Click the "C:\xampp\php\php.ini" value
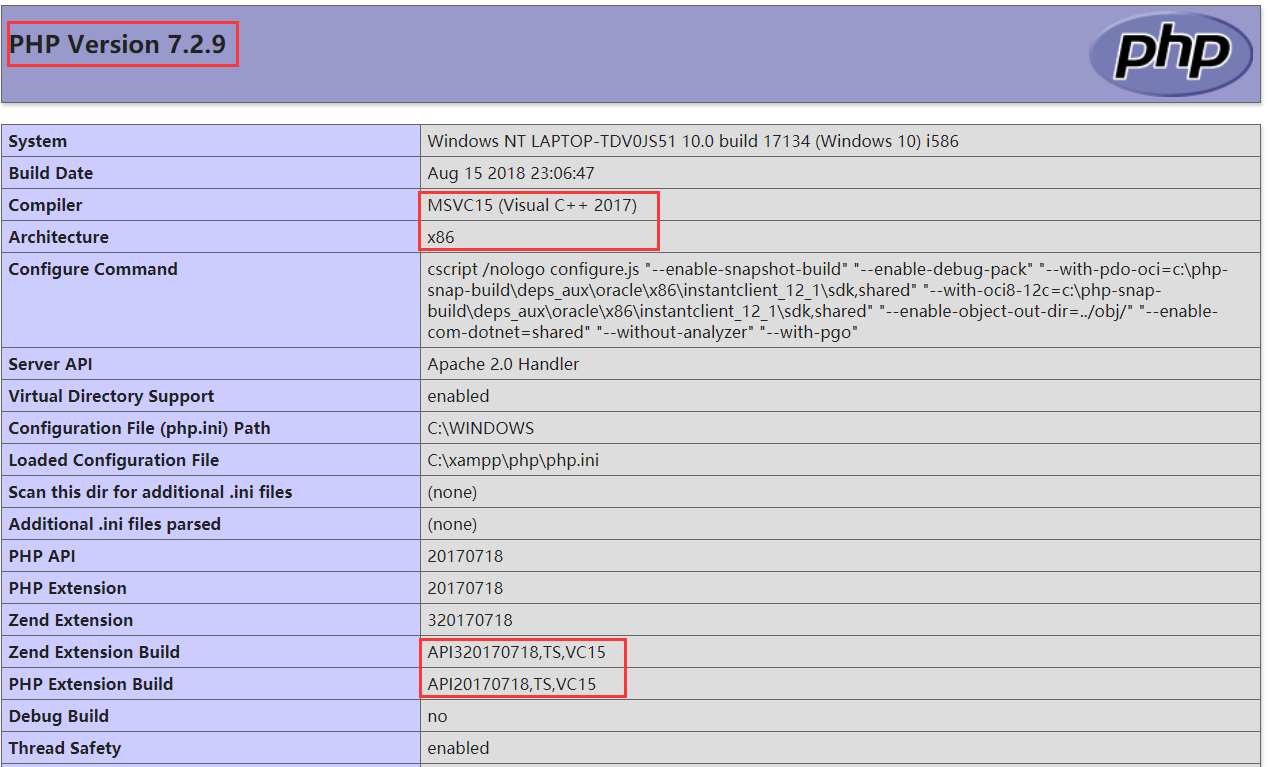The height and width of the screenshot is (767, 1270). click(513, 460)
